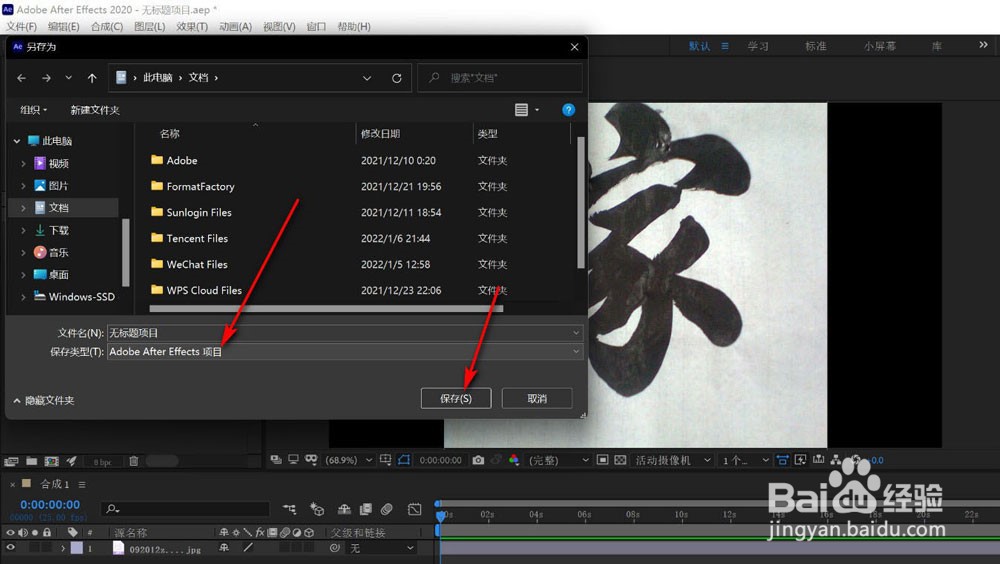1000x564 pixels.
Task: Open the Composition menu
Action: [107, 26]
